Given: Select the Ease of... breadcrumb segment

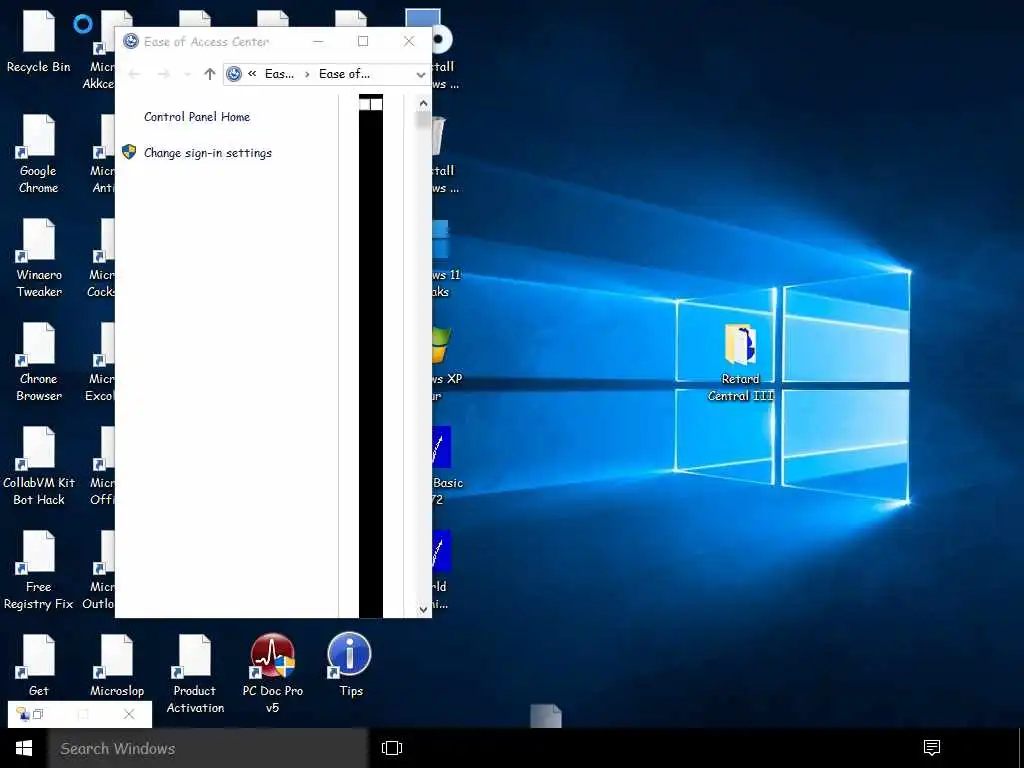Looking at the screenshot, I should [x=344, y=74].
